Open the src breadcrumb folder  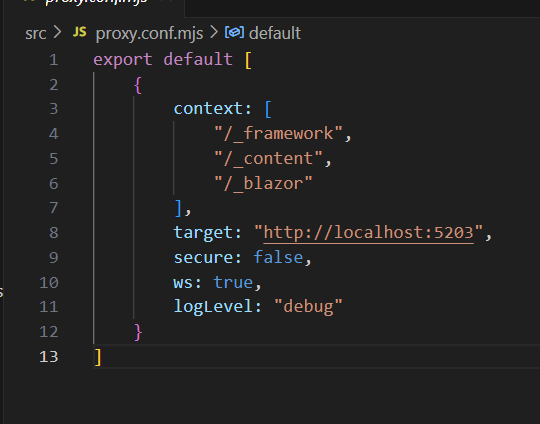35,33
